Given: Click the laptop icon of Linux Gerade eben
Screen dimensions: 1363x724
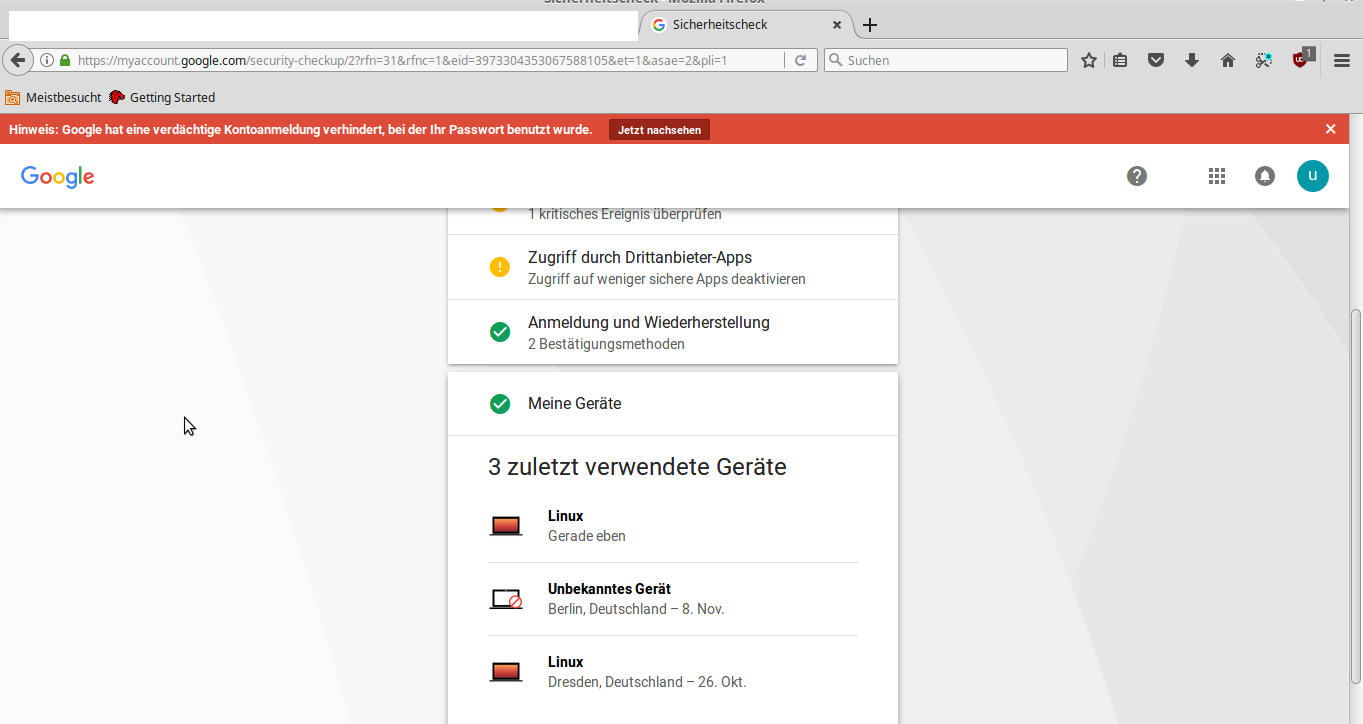Looking at the screenshot, I should tap(506, 526).
